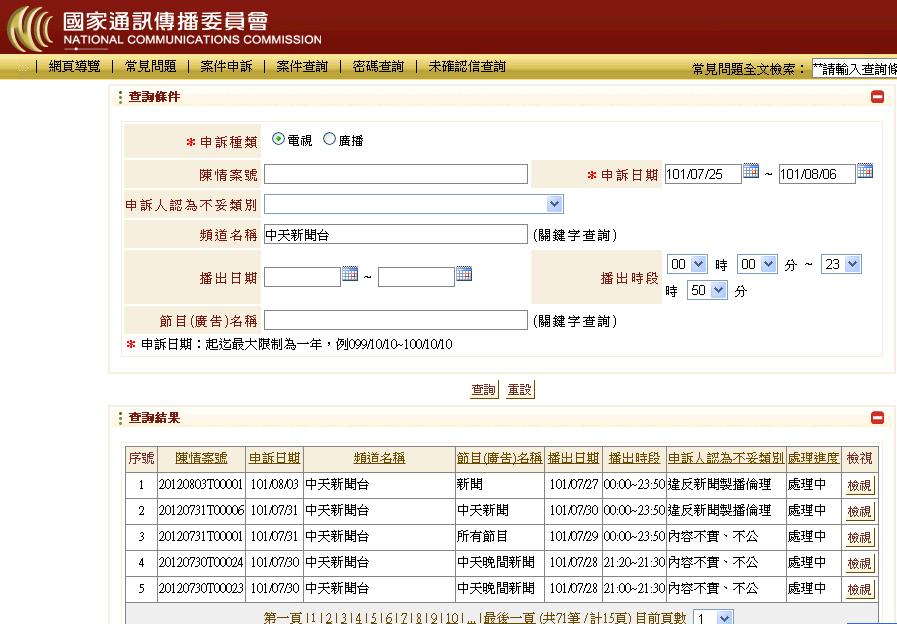Image resolution: width=897 pixels, height=624 pixels.
Task: Go to 第一頁 in pagination
Action: point(283,618)
